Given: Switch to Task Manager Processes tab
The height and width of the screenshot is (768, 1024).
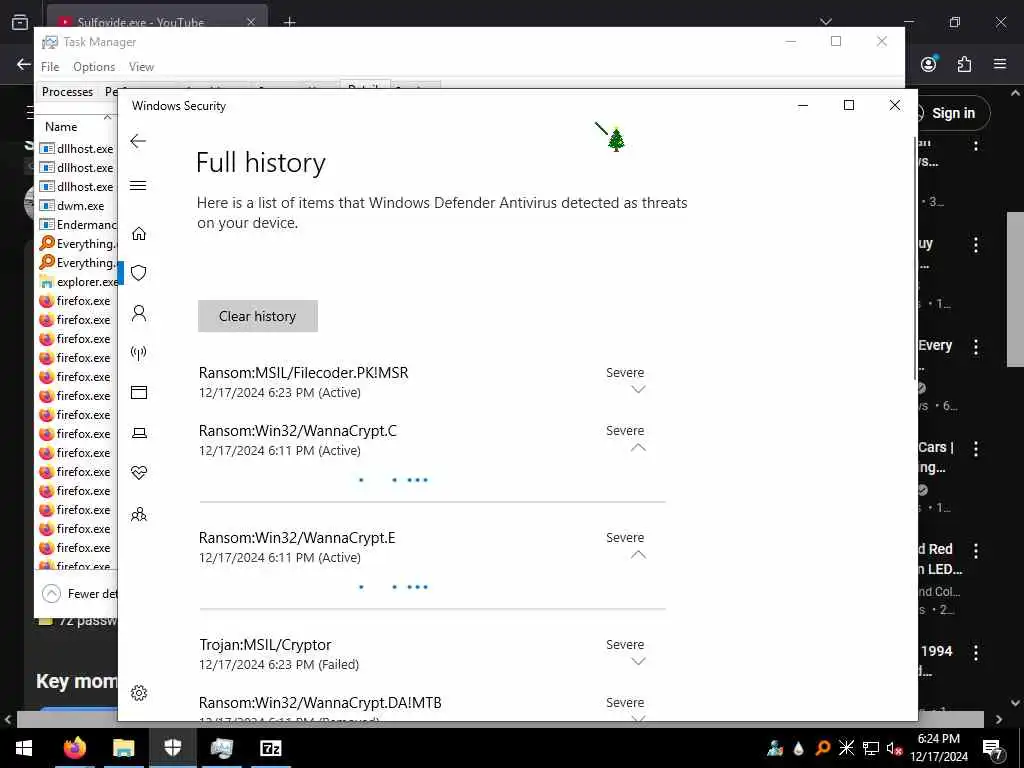Looking at the screenshot, I should pos(67,91).
